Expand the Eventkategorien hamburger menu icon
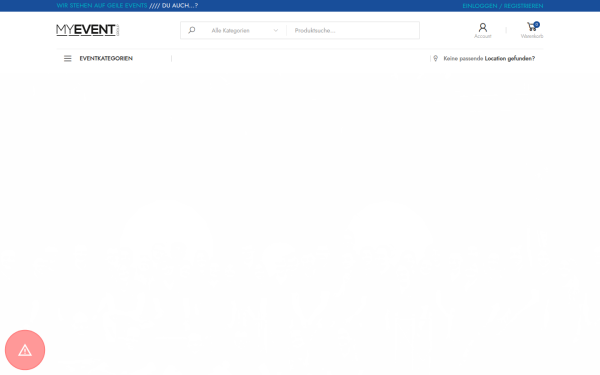Viewport: 600px width, 375px height. coord(67,59)
